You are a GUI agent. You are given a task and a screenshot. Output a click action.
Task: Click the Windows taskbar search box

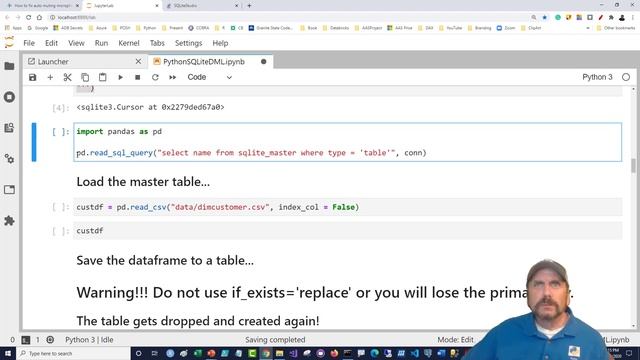click(x=73, y=353)
